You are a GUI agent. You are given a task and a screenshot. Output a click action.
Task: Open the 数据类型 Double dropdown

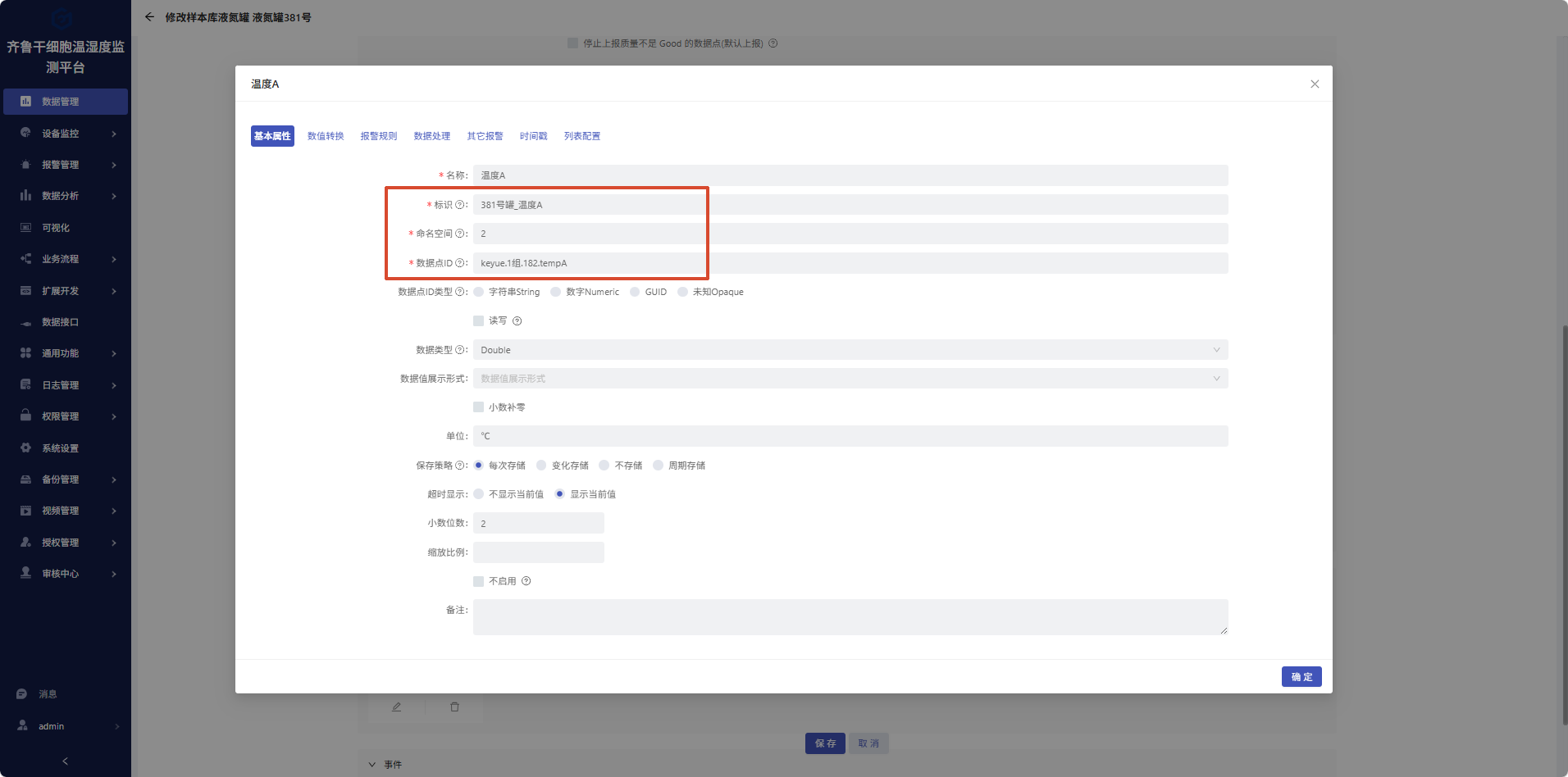[850, 350]
